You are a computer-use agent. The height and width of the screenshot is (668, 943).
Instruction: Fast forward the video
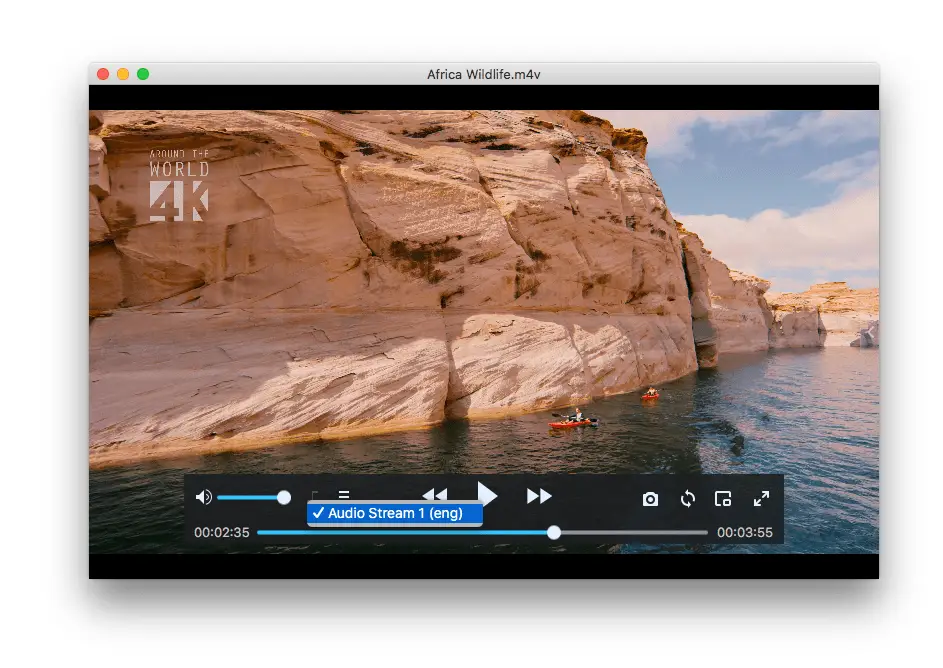[539, 496]
